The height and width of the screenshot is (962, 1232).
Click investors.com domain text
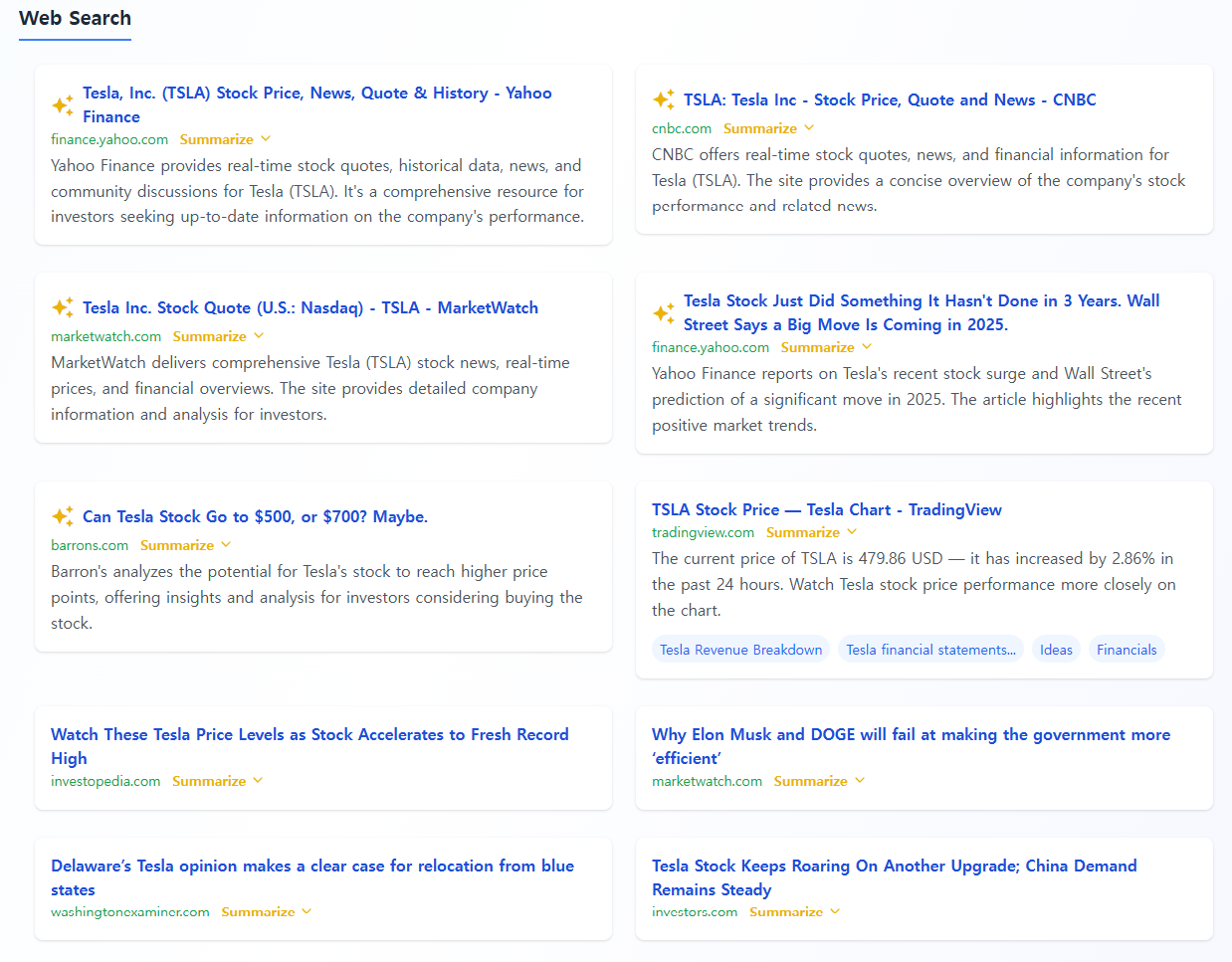pyautogui.click(x=695, y=911)
